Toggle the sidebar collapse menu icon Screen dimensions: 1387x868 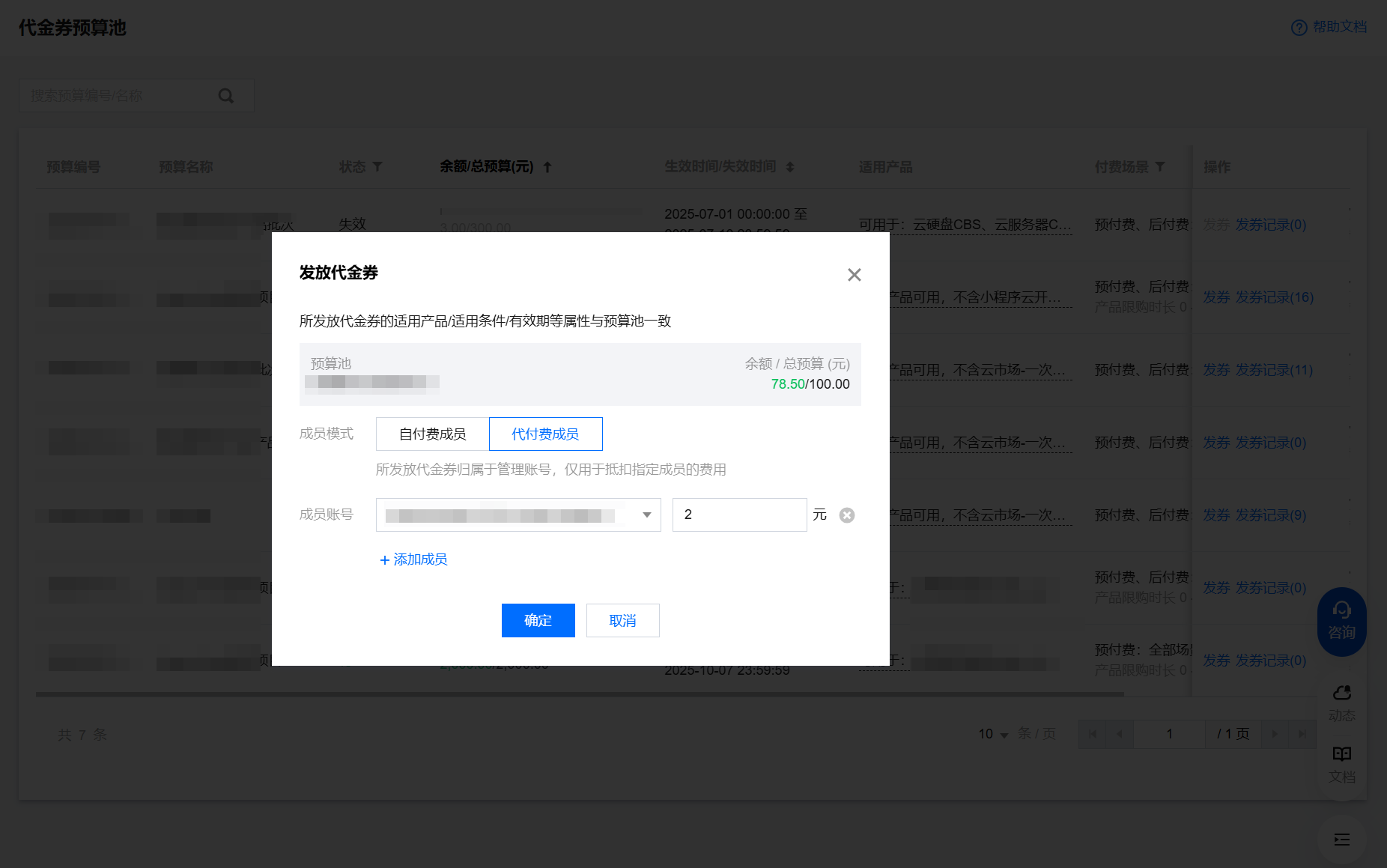(1341, 840)
